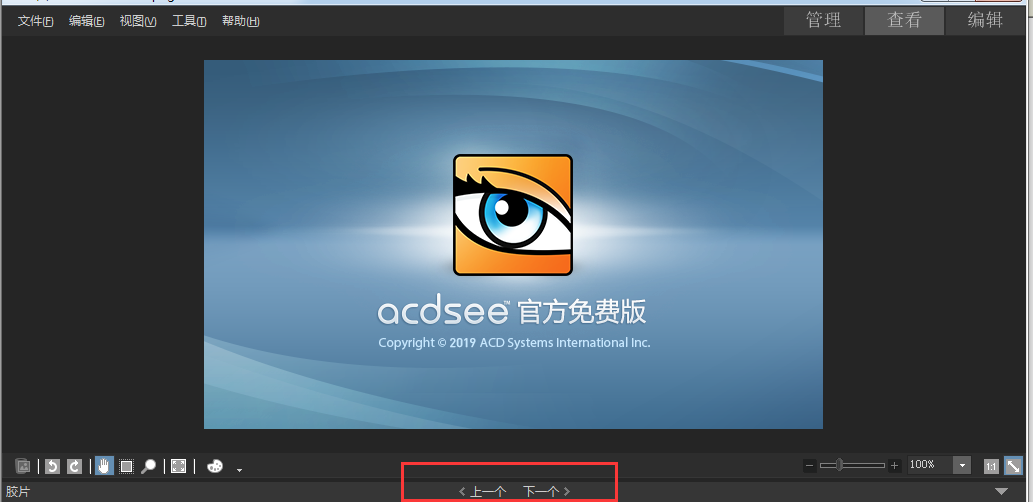Toggle the fit image diagonal-arrow button
1033x502 pixels.
(1013, 466)
